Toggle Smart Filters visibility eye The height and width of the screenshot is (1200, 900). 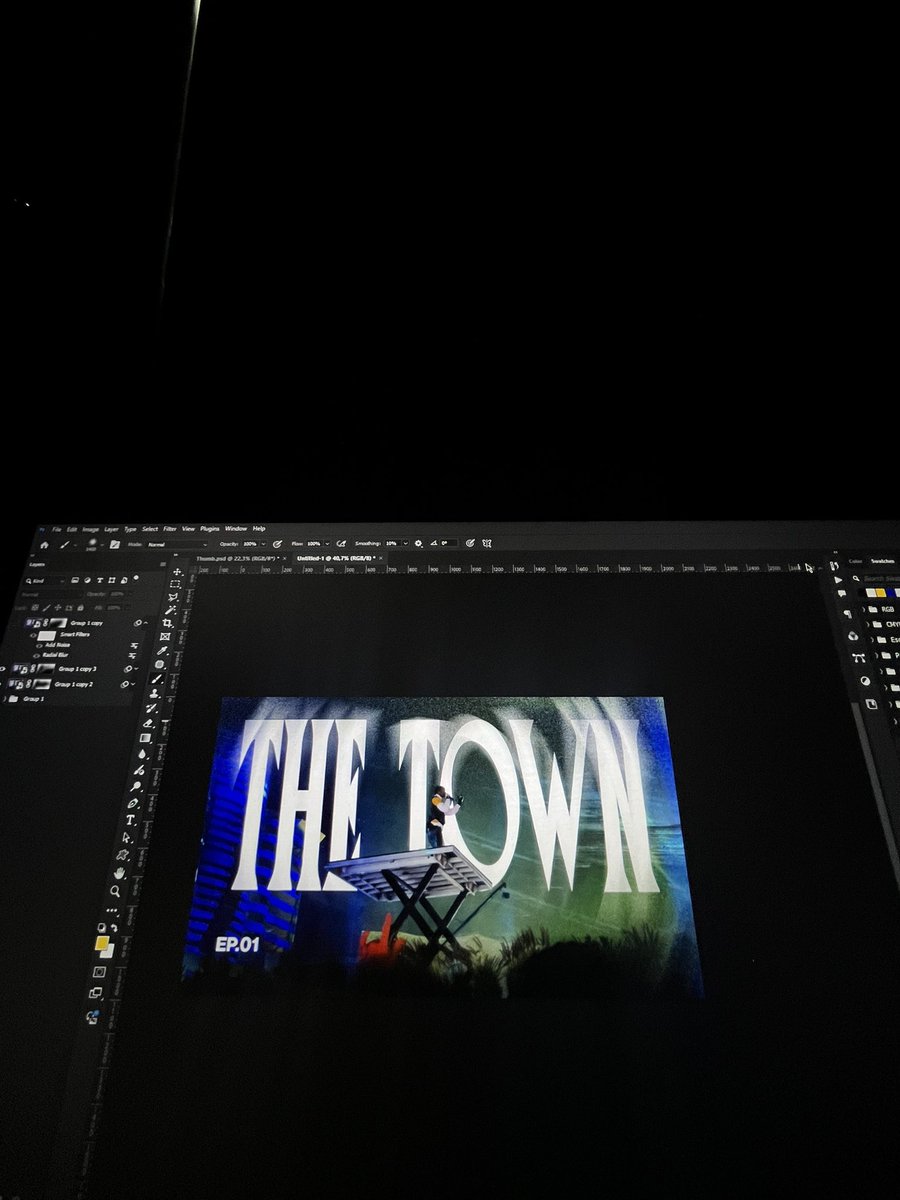(x=33, y=635)
